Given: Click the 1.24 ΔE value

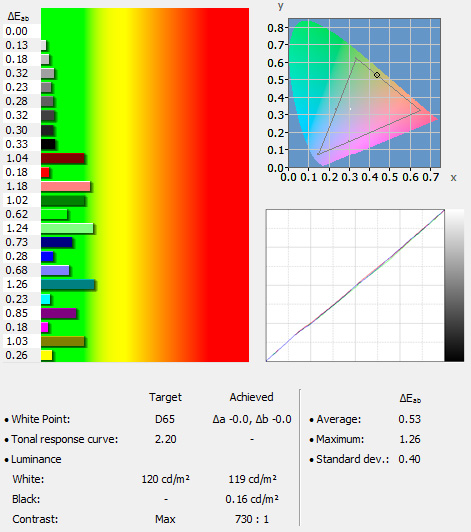Looking at the screenshot, I should pos(17,228).
